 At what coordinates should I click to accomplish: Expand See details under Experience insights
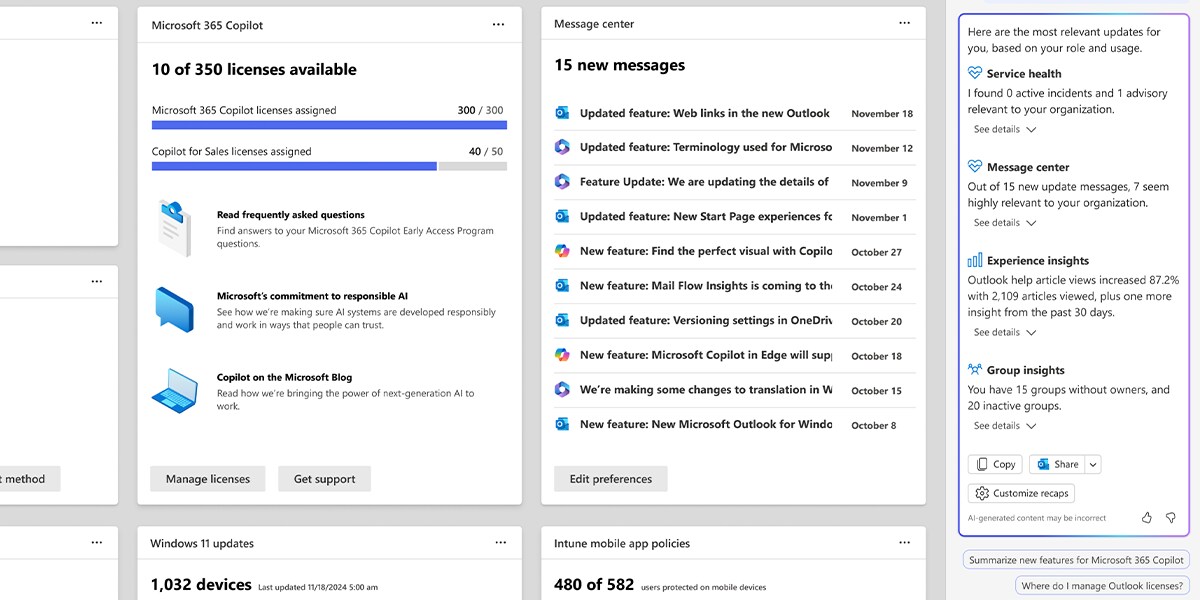(1005, 333)
